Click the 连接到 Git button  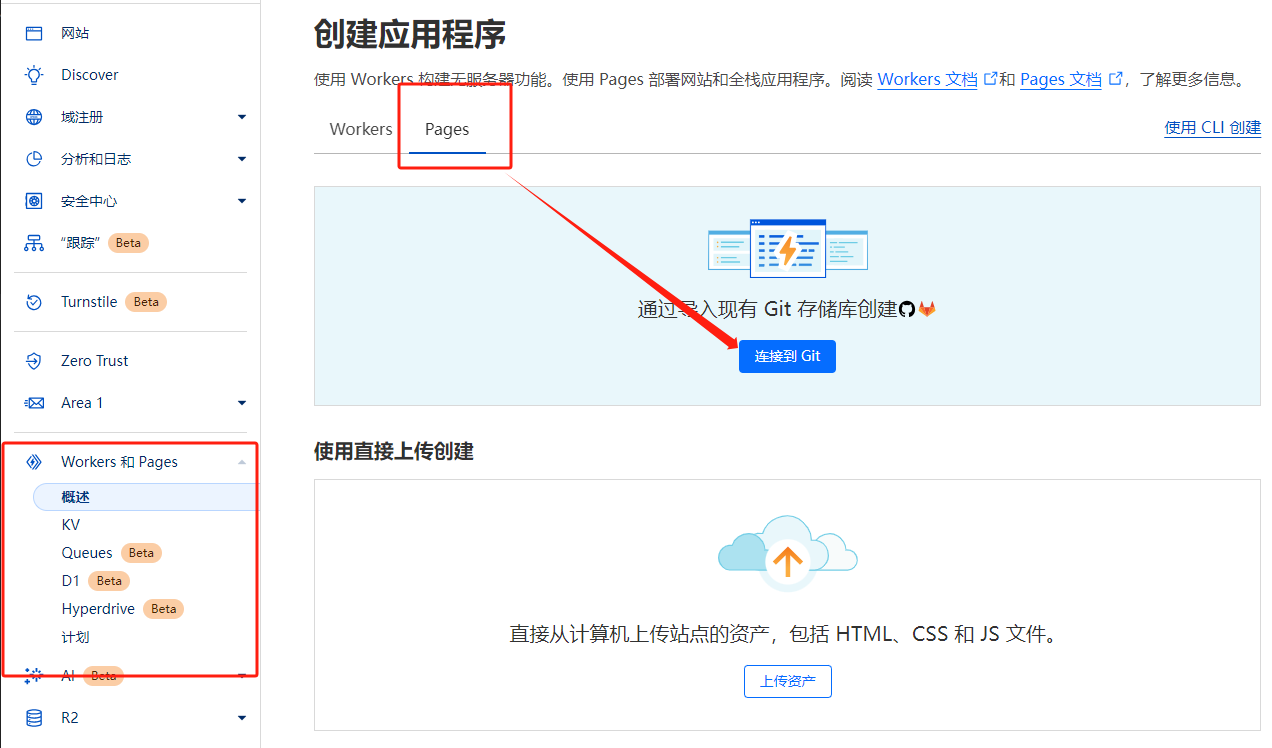tap(787, 356)
